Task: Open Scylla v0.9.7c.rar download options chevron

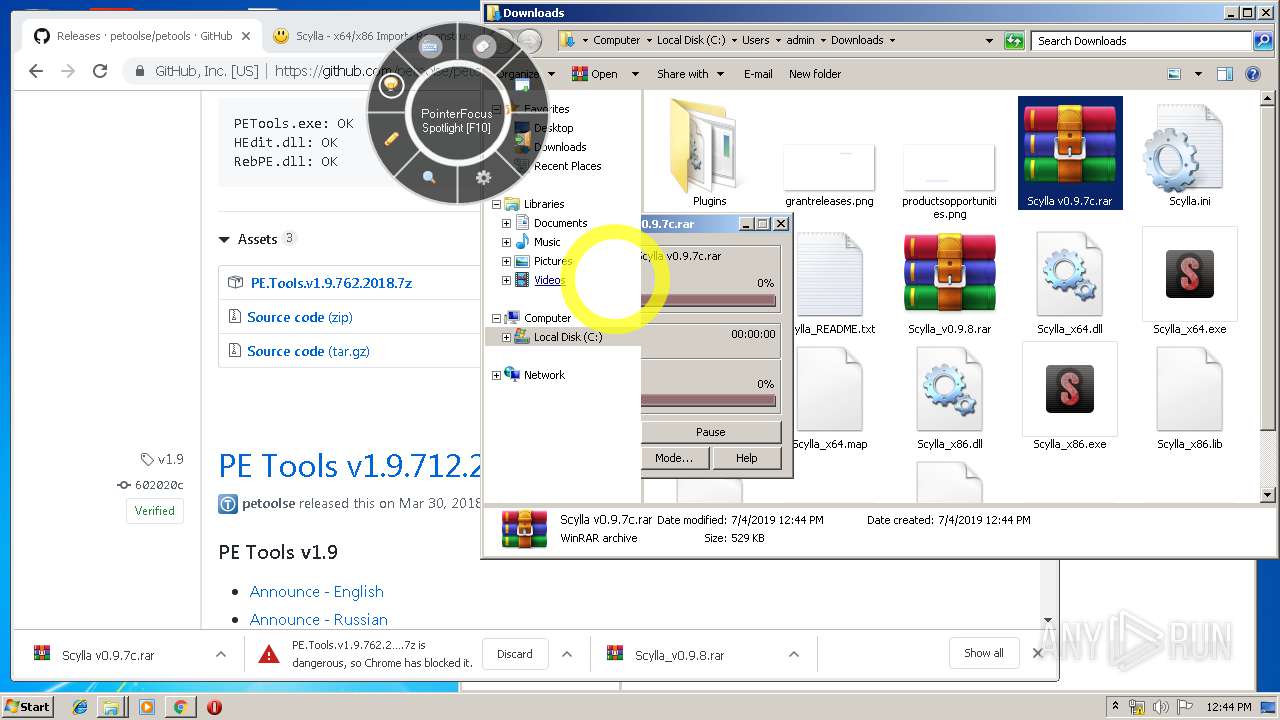Action: point(220,654)
